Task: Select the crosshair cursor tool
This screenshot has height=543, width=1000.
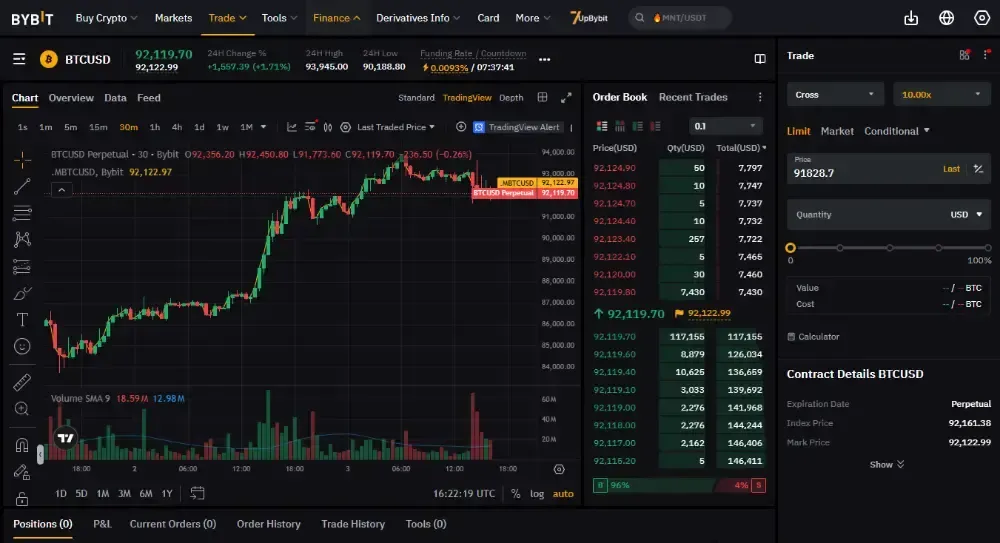Action: pos(22,160)
